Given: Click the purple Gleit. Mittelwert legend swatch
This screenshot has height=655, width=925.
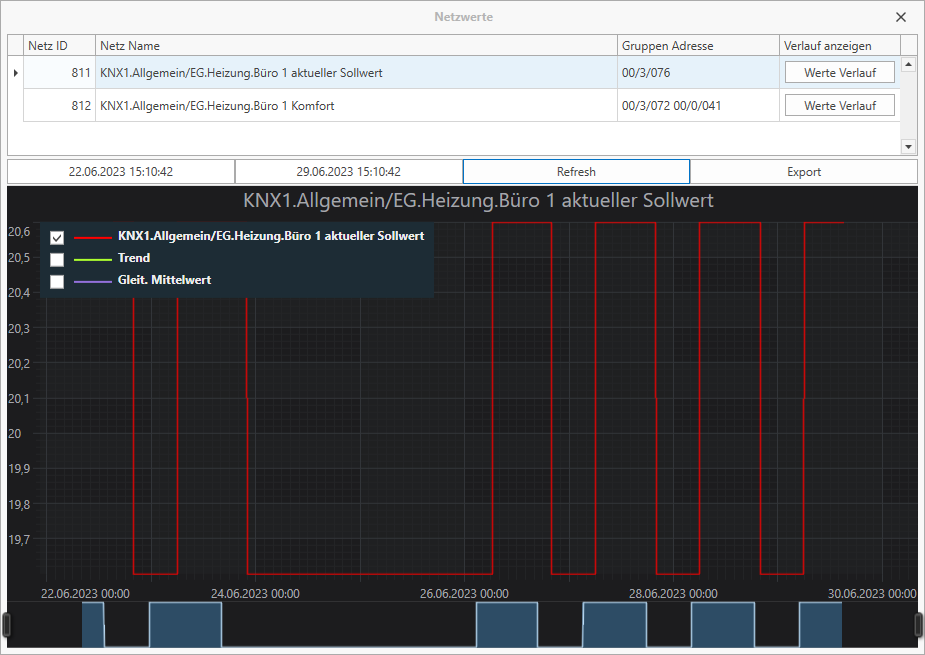Looking at the screenshot, I should coord(93,281).
